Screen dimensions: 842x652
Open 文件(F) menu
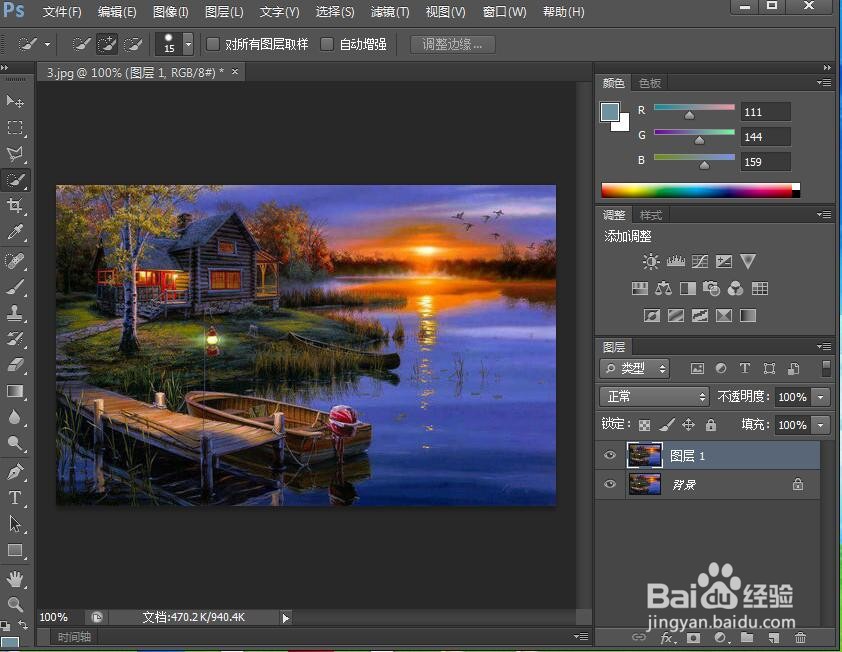tap(62, 12)
